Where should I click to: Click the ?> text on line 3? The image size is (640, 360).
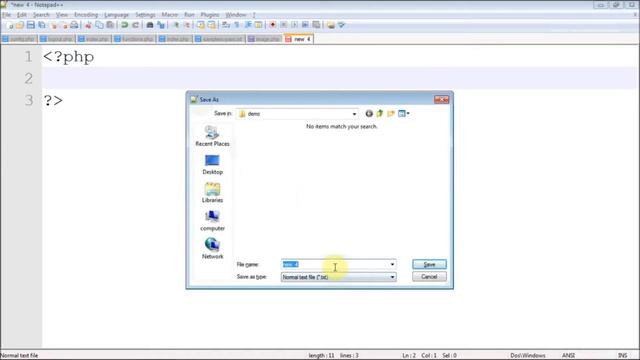(53, 100)
